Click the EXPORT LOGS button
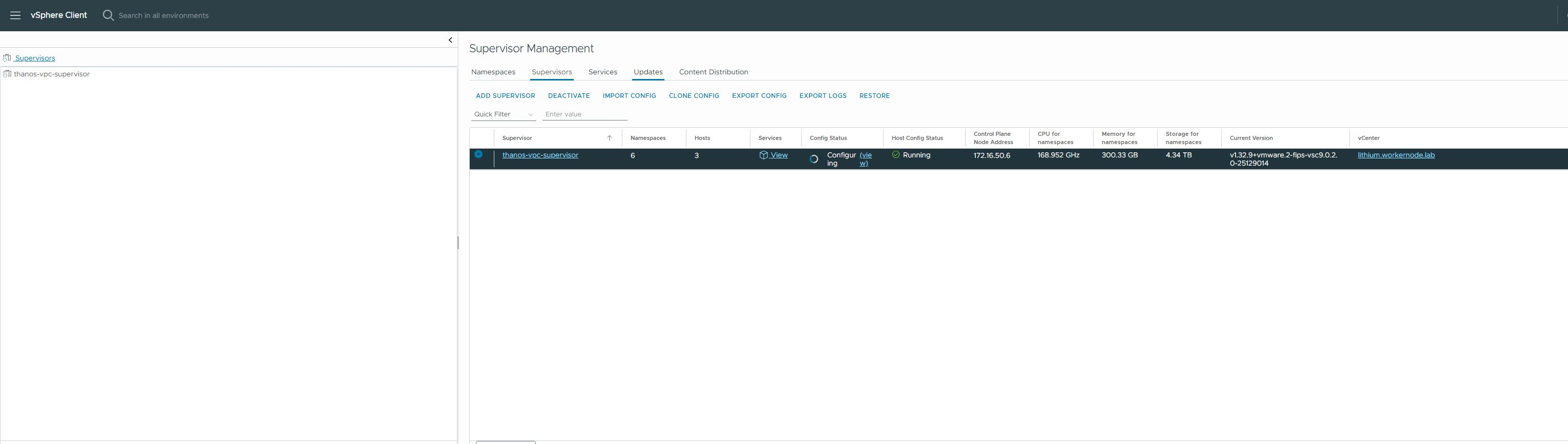The height and width of the screenshot is (444, 1568). point(822,96)
